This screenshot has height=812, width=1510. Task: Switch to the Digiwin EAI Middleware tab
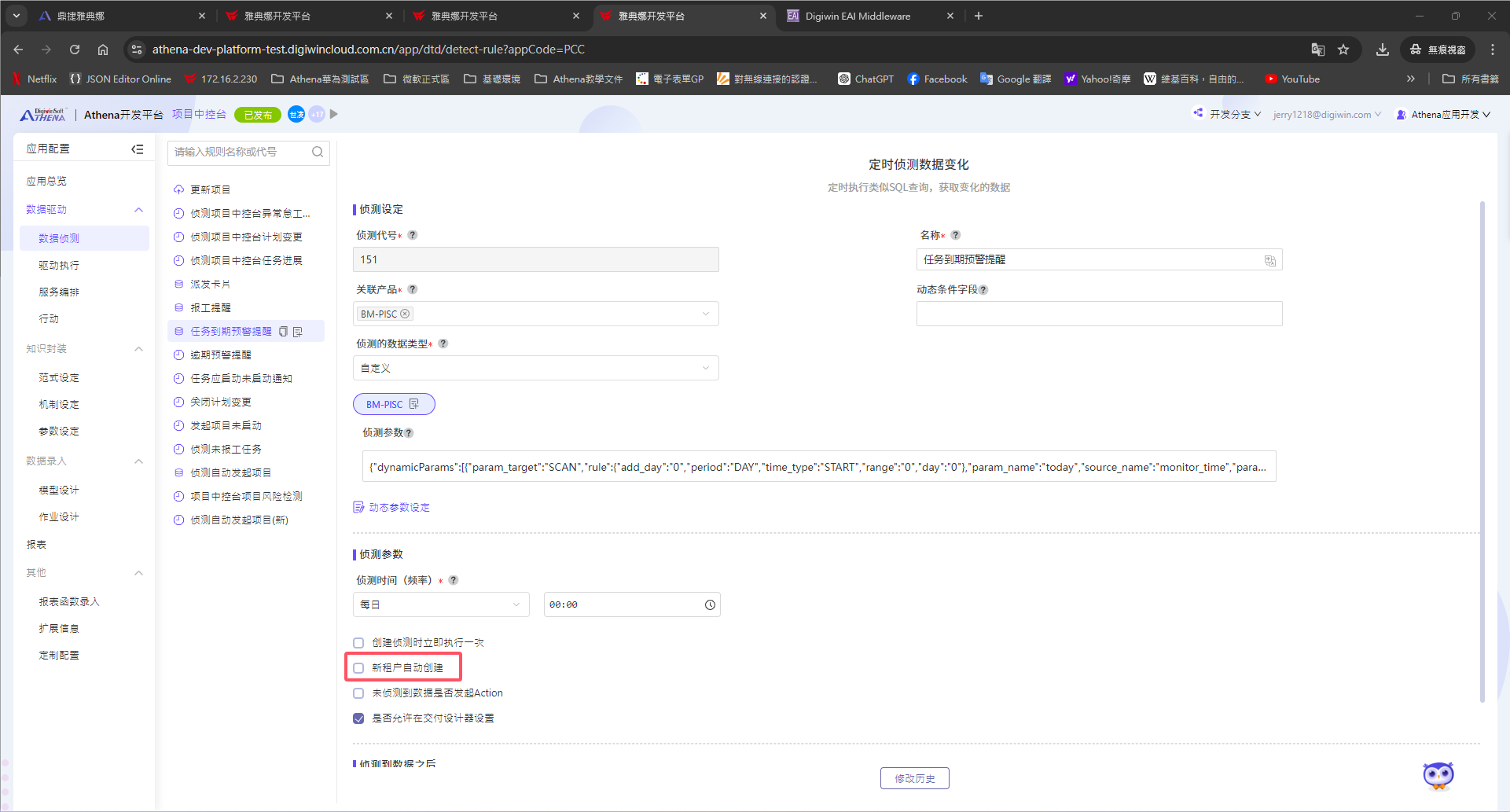871,16
